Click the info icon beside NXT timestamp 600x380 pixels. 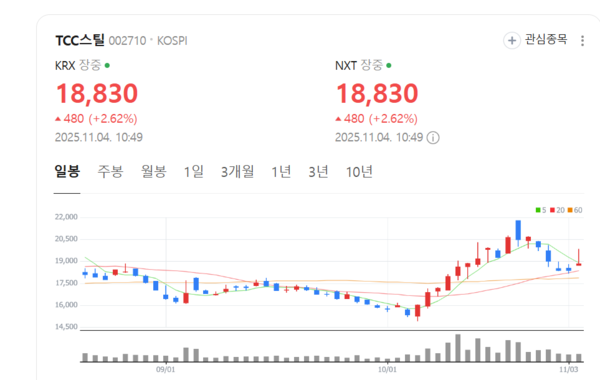point(433,137)
